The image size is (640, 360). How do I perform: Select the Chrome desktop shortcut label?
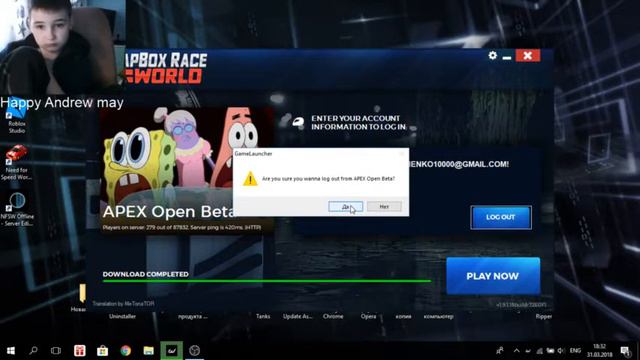click(333, 316)
